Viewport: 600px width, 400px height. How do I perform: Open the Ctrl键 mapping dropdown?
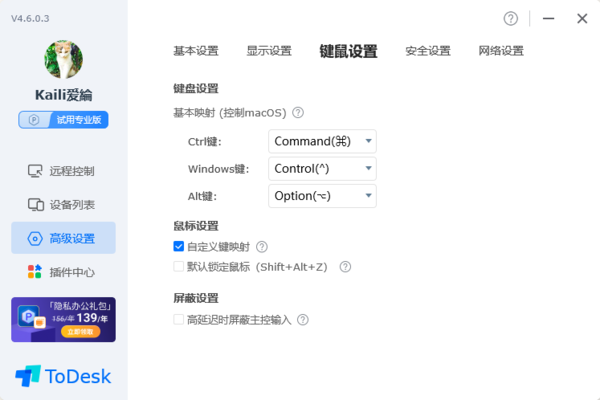click(322, 141)
